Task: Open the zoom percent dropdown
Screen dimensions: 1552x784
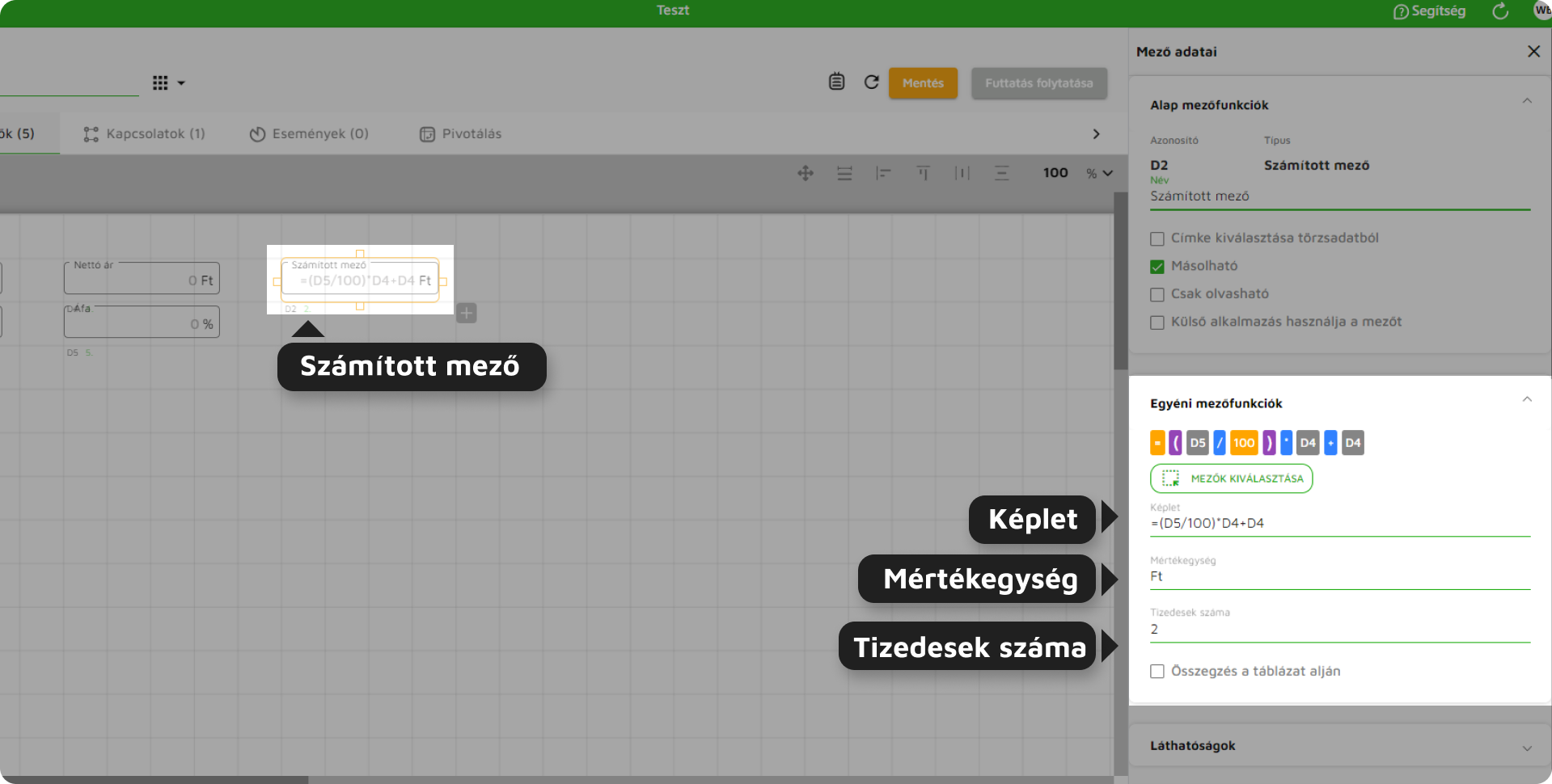Action: point(1100,173)
